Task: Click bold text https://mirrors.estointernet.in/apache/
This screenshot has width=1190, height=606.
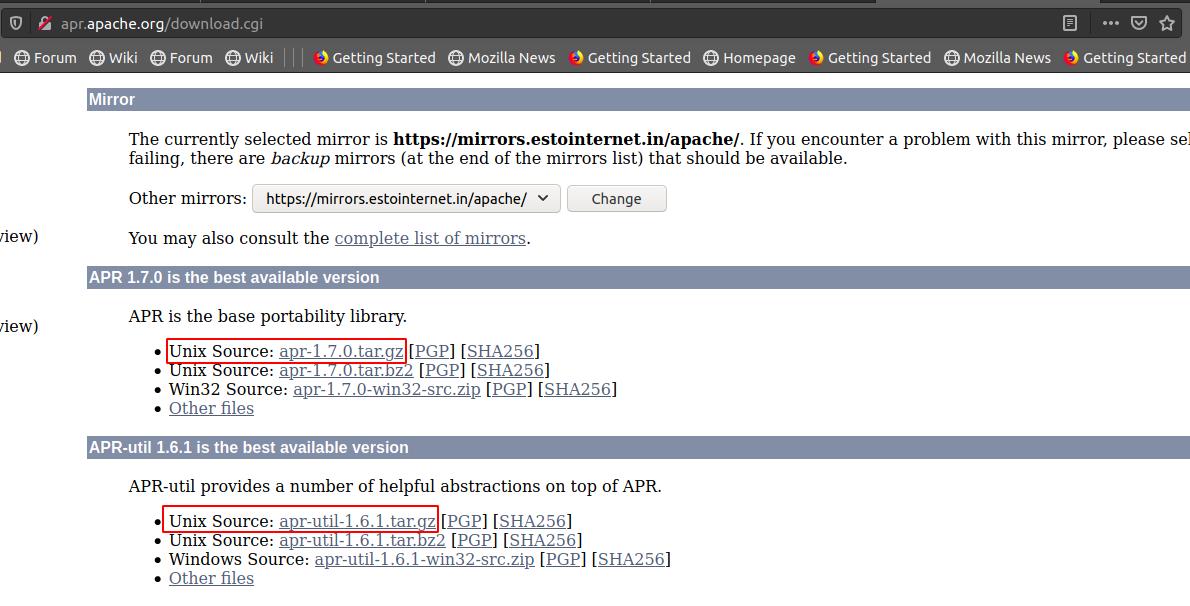Action: (x=567, y=140)
